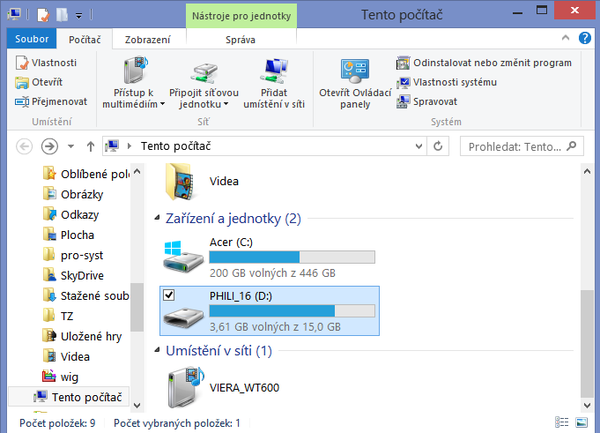This screenshot has width=600, height=433.
Task: Expand the address bar history dropdown
Action: 419,146
